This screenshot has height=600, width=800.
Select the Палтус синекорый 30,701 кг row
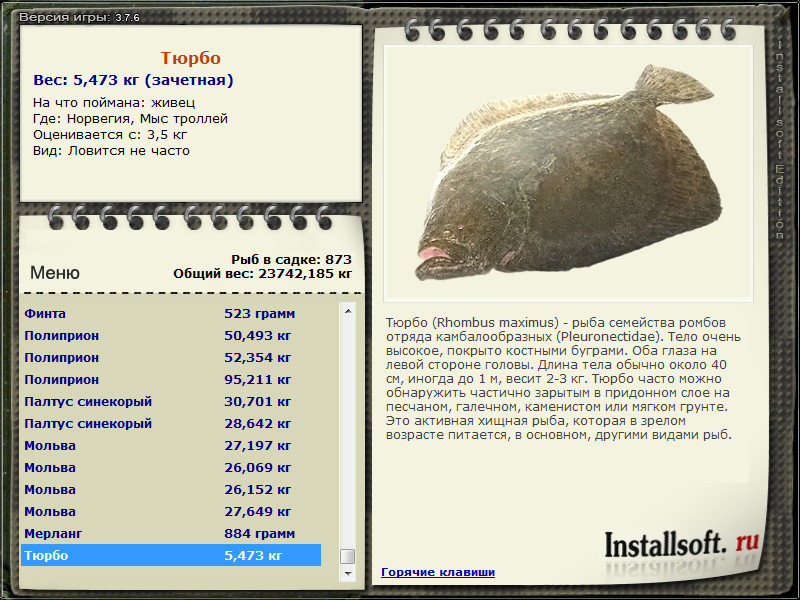click(x=171, y=402)
